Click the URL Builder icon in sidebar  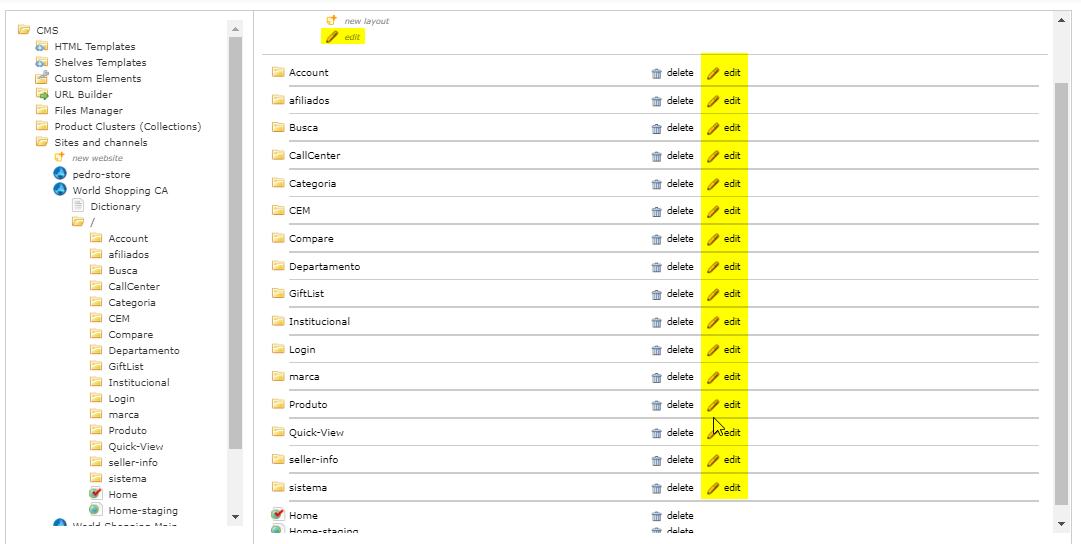42,95
